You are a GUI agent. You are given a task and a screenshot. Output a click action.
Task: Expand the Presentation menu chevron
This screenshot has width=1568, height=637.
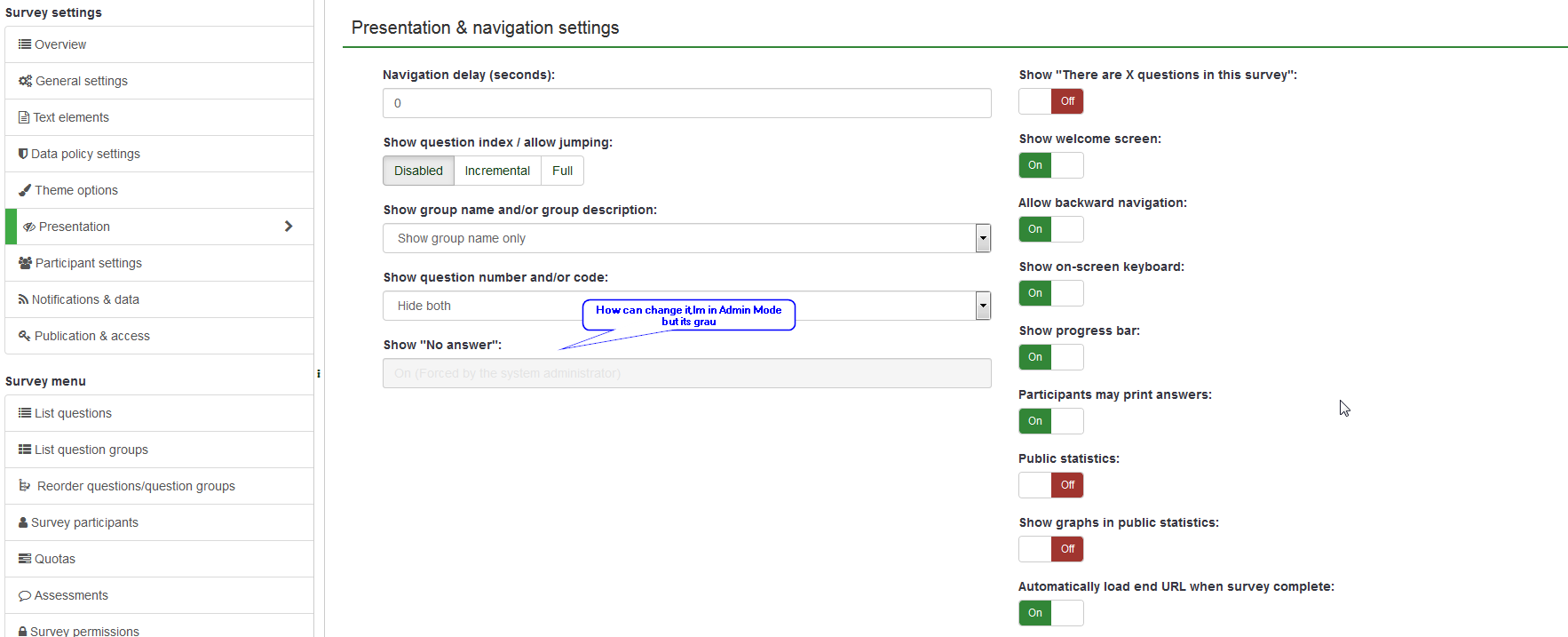[x=289, y=227]
